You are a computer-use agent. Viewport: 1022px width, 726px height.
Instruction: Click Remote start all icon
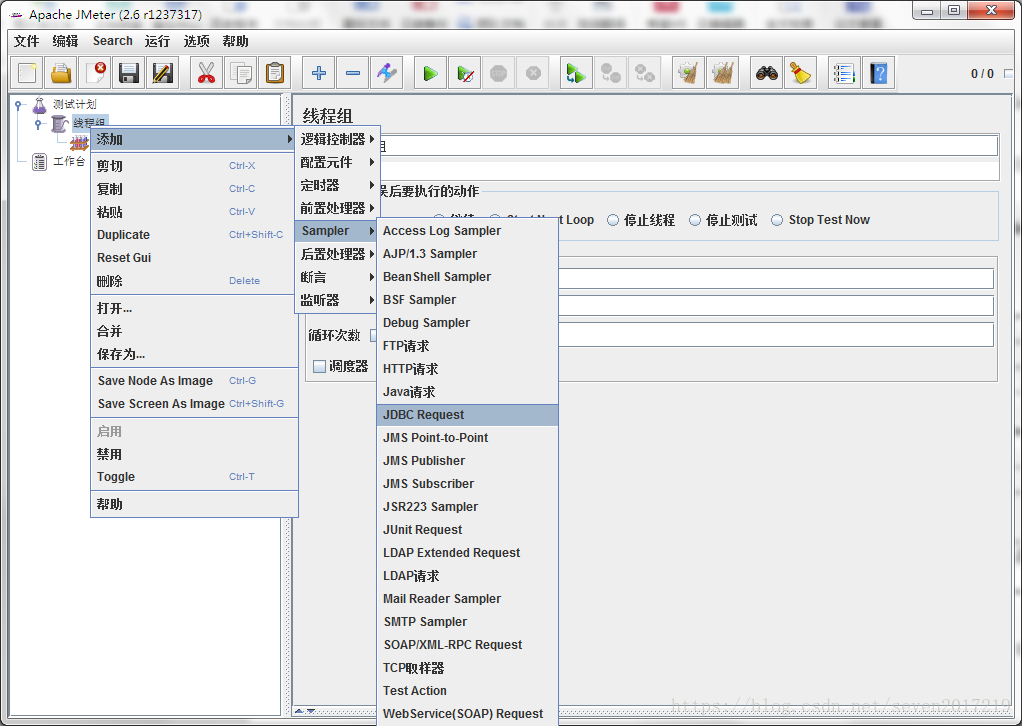pyautogui.click(x=576, y=73)
